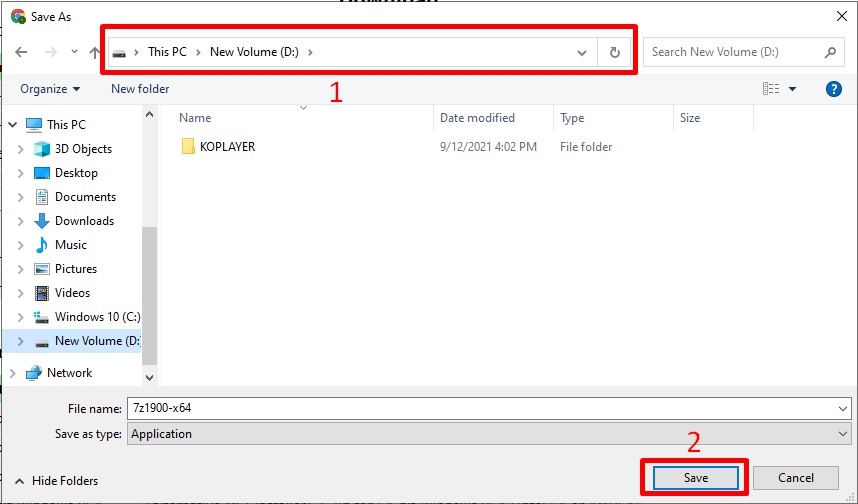Click the Up one level arrow
This screenshot has height=504, width=858.
(95, 52)
